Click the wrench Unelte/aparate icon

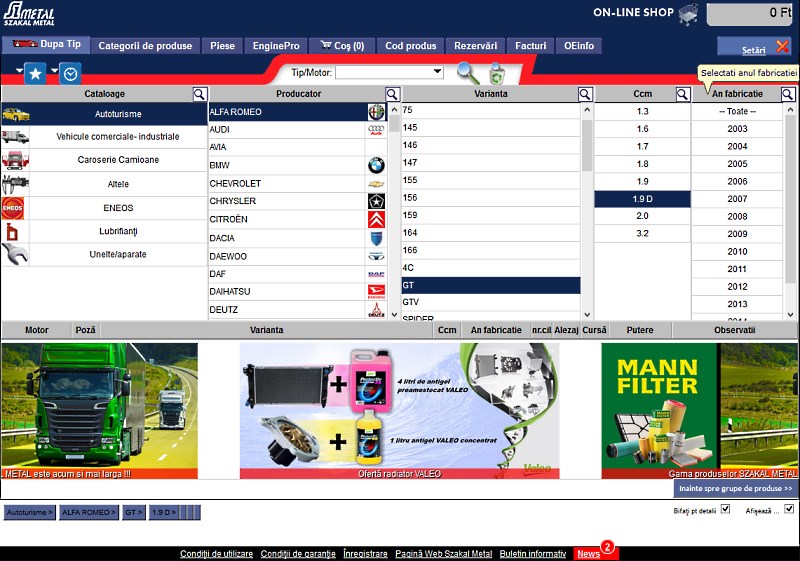tap(15, 254)
